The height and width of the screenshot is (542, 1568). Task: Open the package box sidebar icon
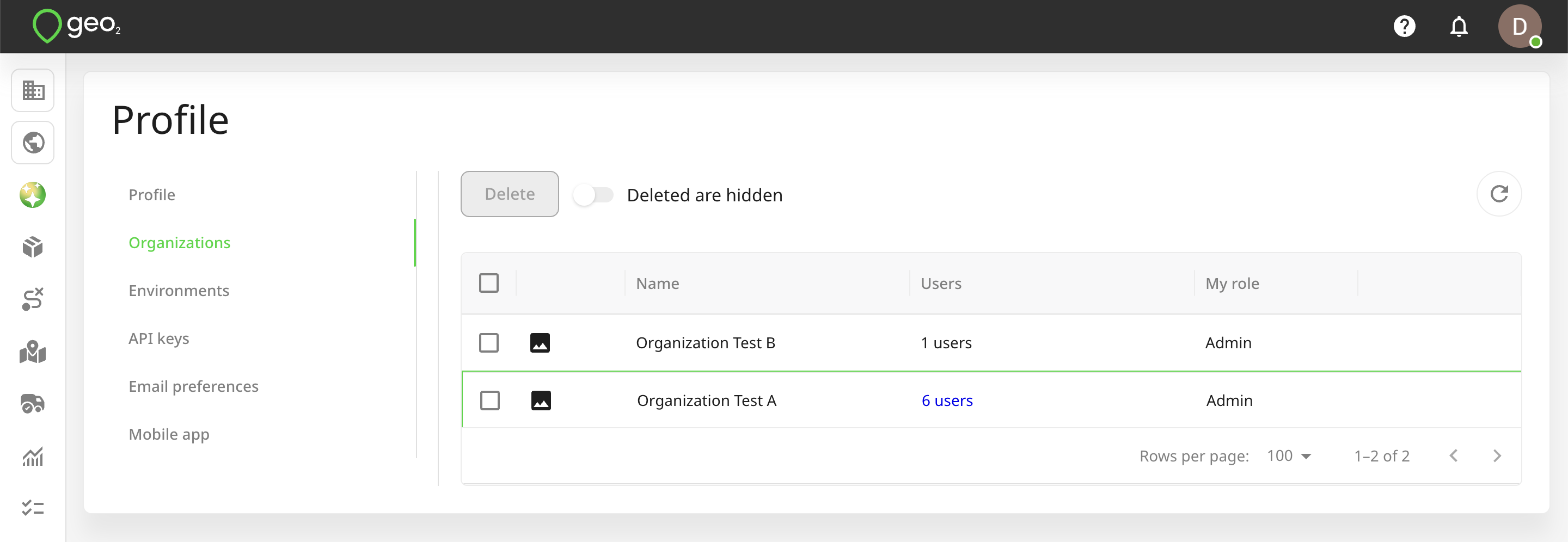click(33, 247)
